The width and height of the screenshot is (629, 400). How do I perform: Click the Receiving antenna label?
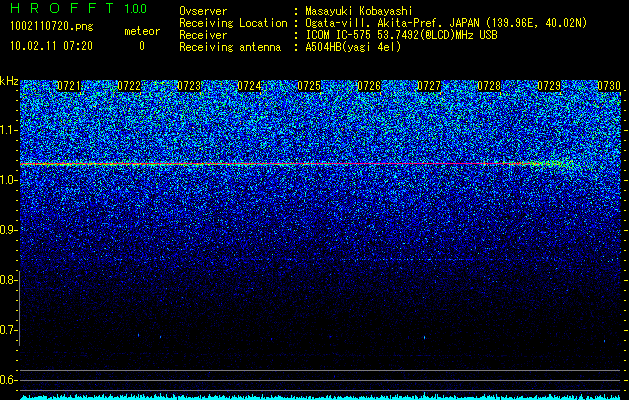tap(230, 47)
